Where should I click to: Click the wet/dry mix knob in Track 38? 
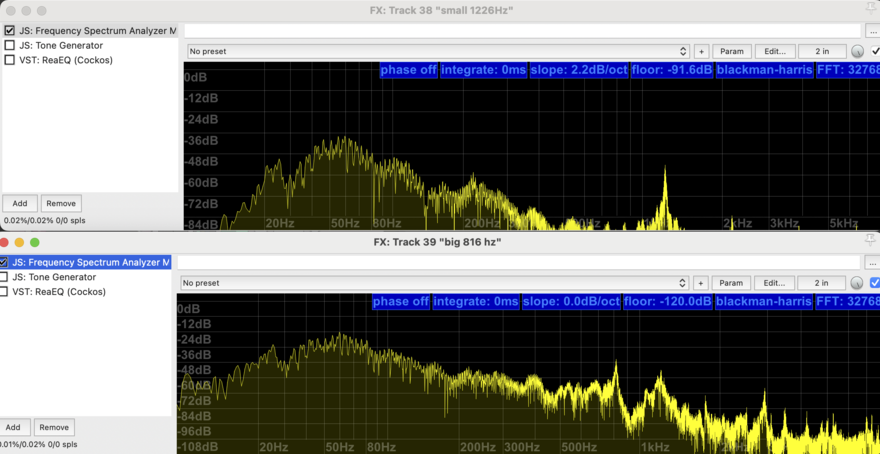point(857,51)
